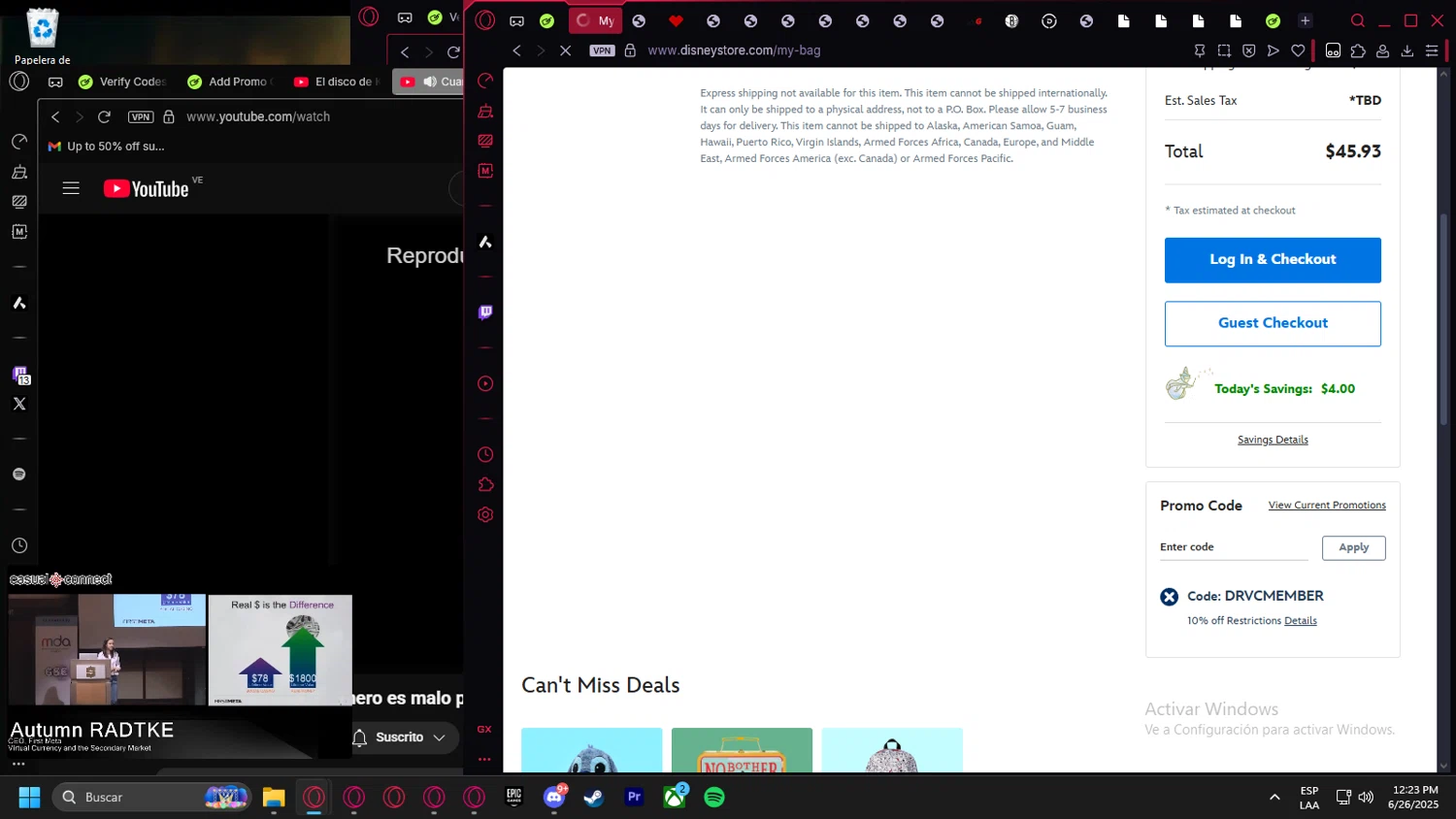1456x819 pixels.
Task: Open the Player panel in Disney Store window sidebar
Action: point(485,383)
